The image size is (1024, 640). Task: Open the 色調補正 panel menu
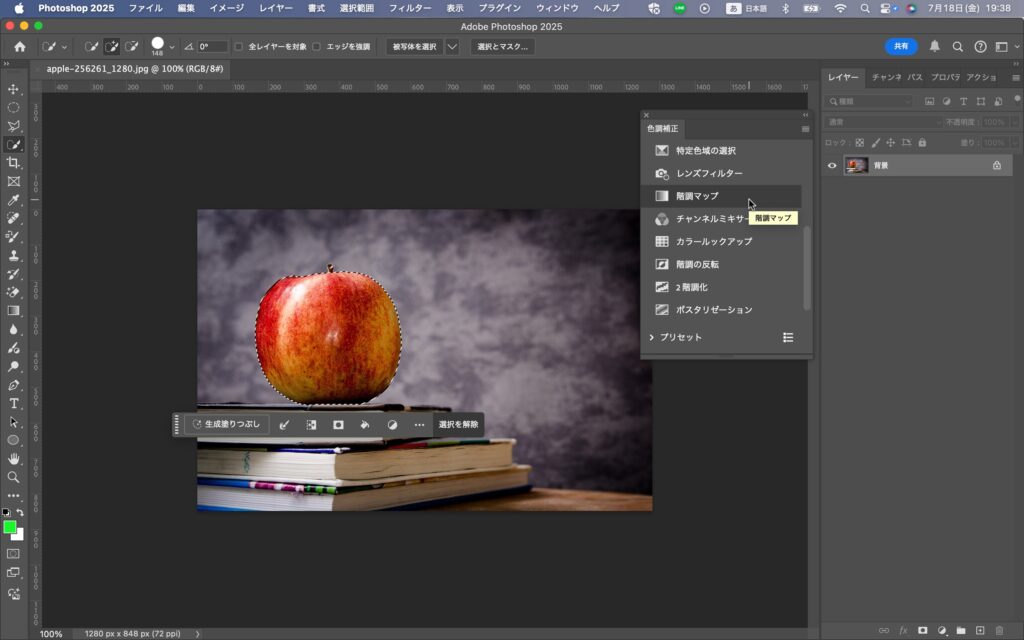tap(805, 129)
